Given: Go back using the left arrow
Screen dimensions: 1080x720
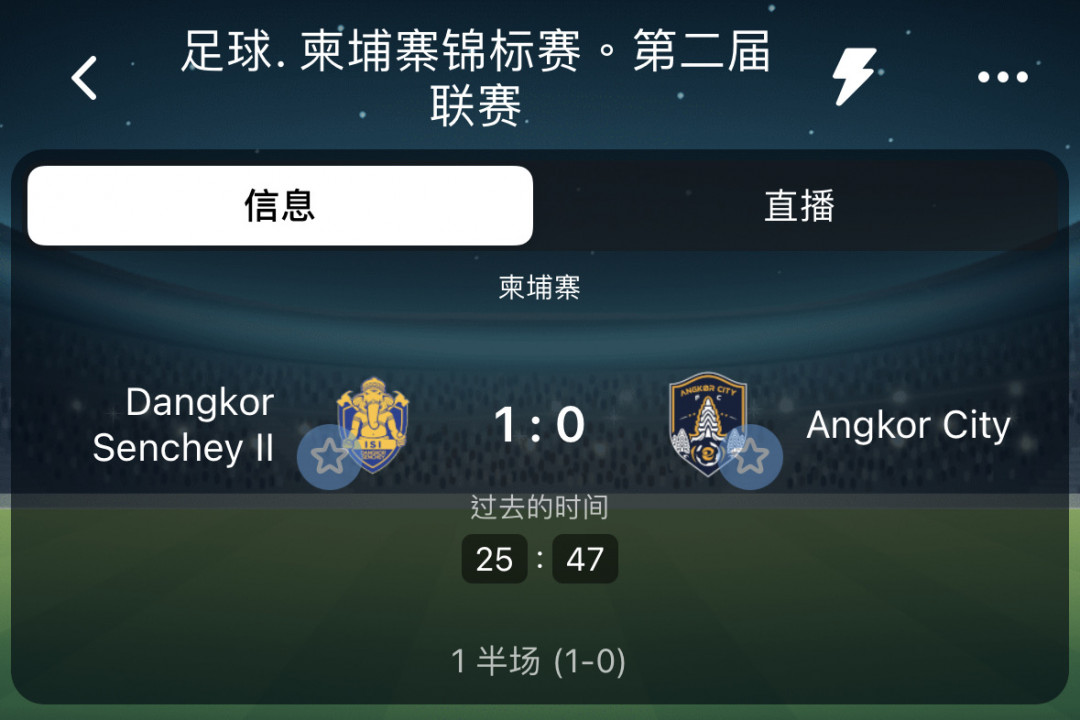Looking at the screenshot, I should coord(84,78).
